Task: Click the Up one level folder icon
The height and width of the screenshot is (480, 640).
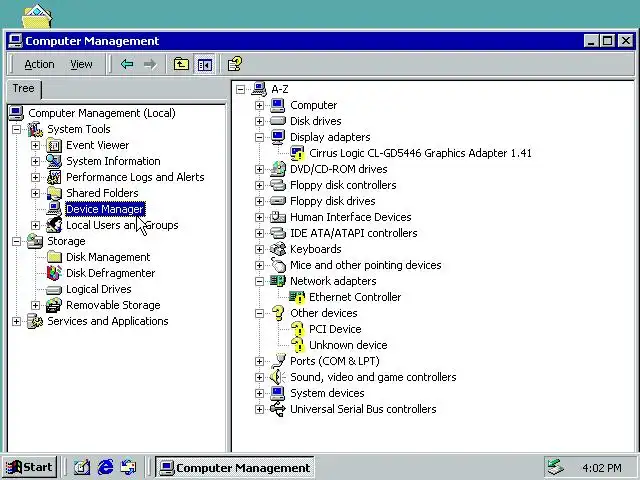Action: point(181,64)
